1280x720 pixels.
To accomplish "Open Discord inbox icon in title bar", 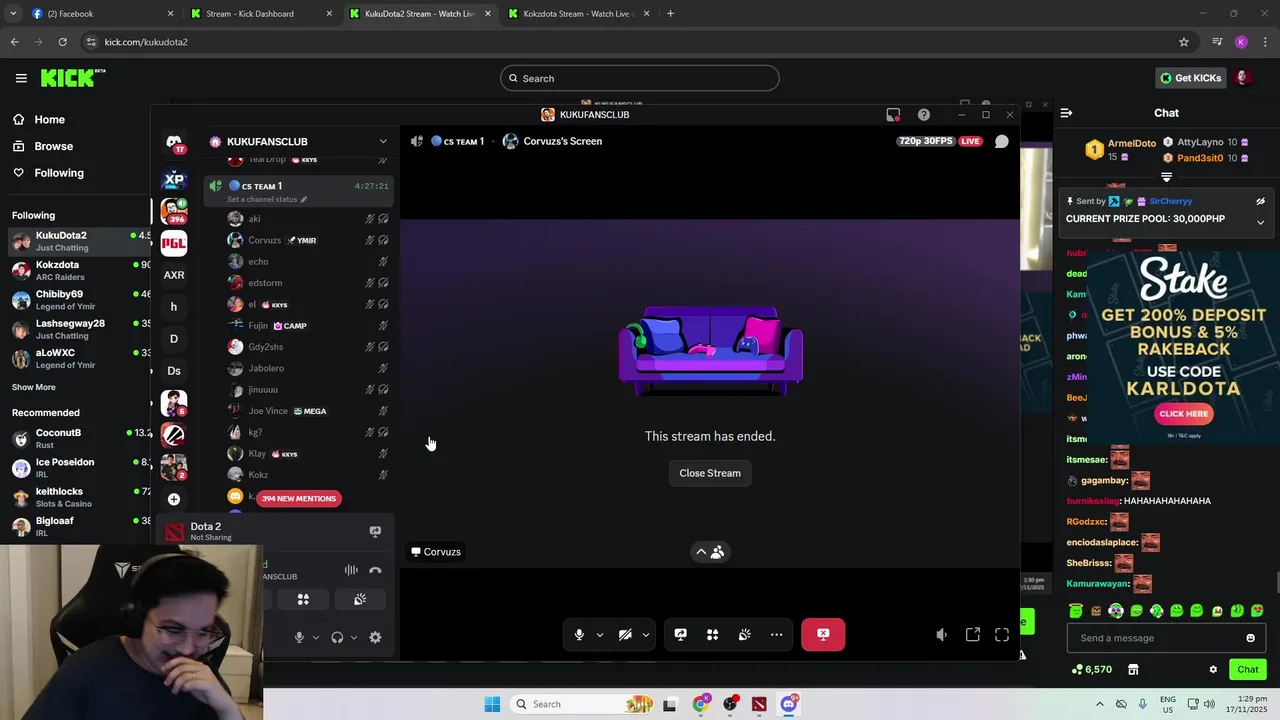I will (893, 114).
